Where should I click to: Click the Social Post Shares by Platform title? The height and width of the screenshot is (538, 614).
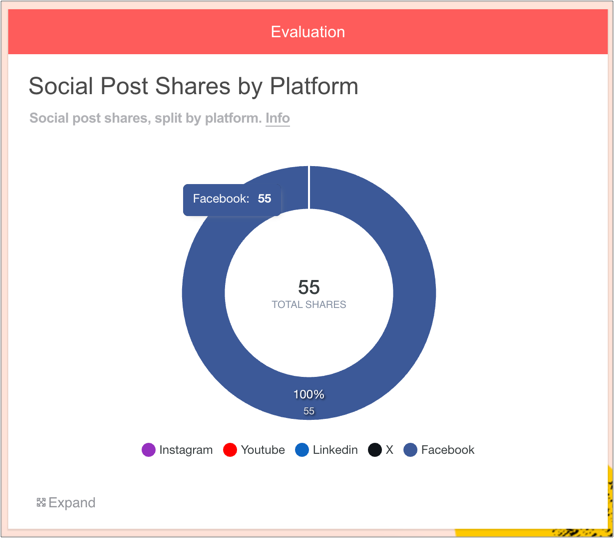(193, 86)
